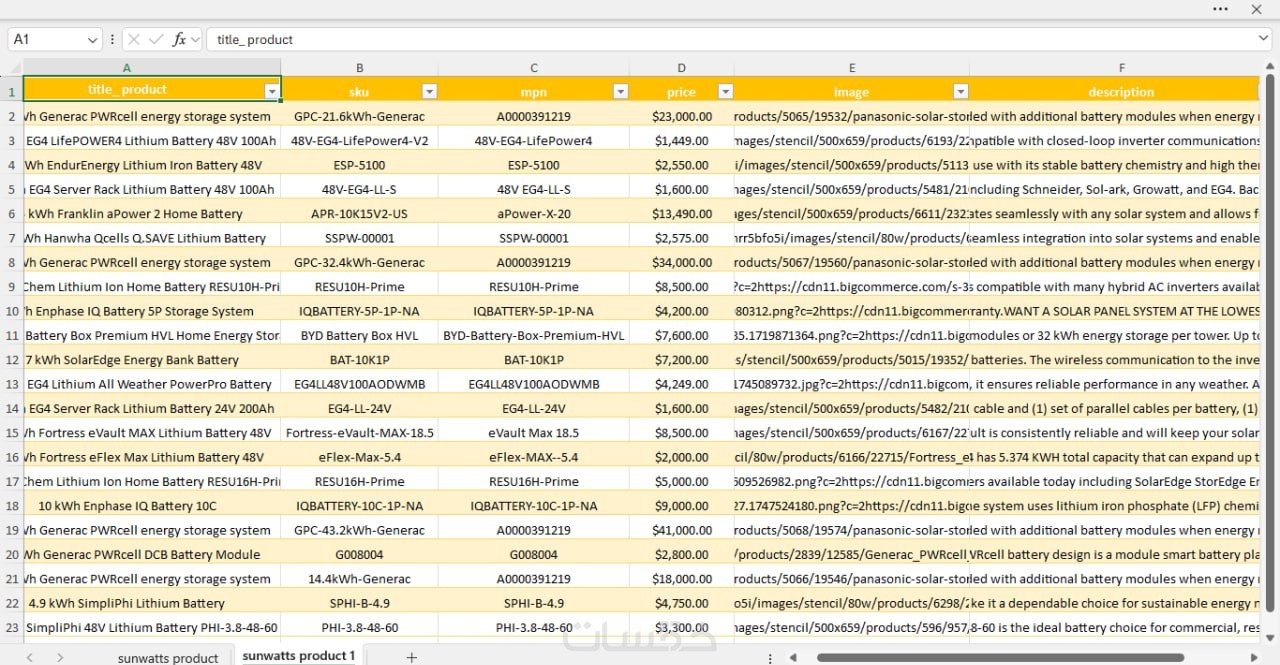This screenshot has height=665, width=1280.
Task: Select sunwatts product 1 sheet tab
Action: click(x=299, y=656)
